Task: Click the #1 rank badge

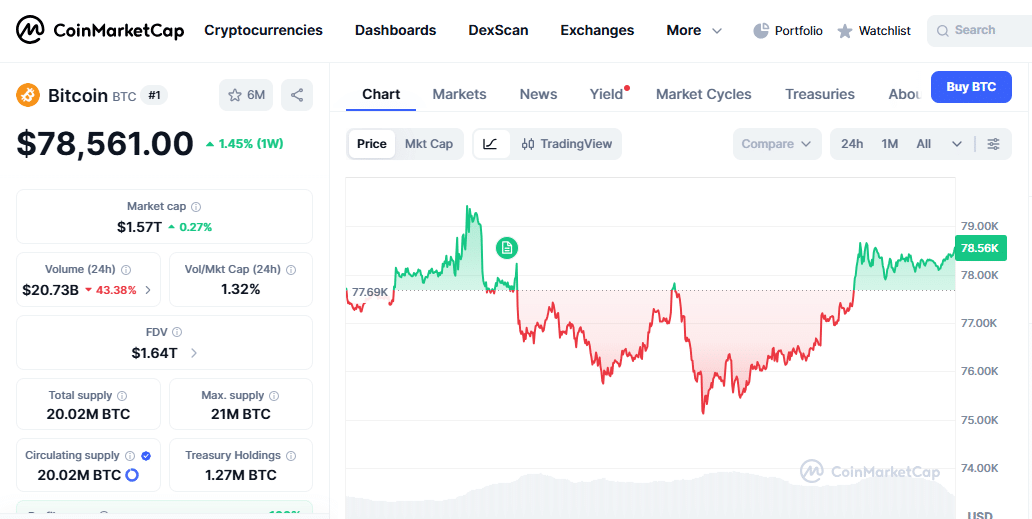Action: (154, 95)
